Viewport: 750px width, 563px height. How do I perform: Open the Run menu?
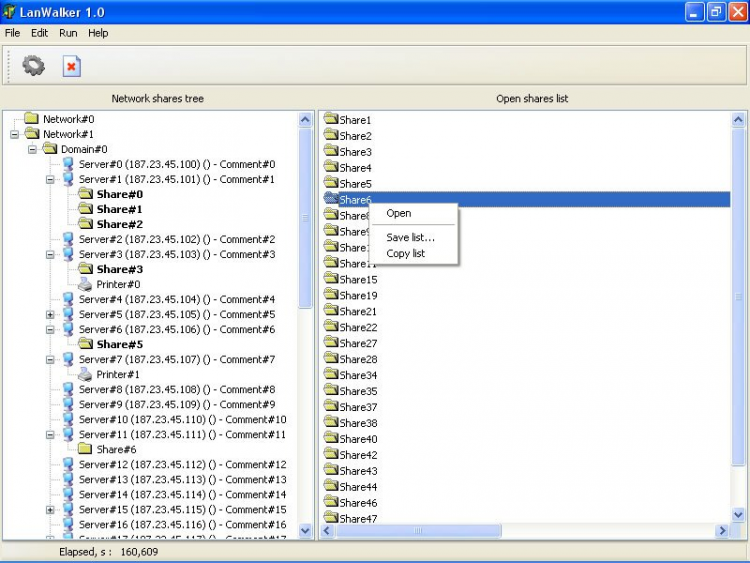pyautogui.click(x=68, y=33)
